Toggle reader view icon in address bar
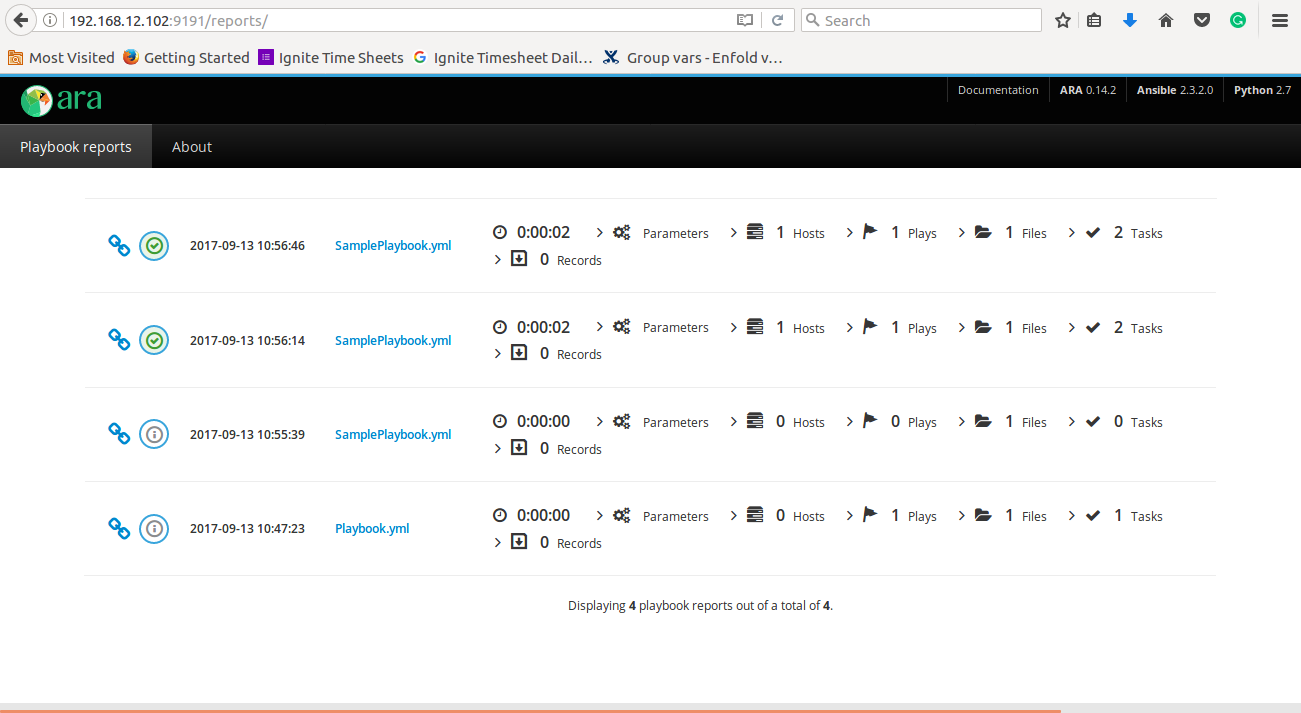Viewport: 1301px width, 713px height. pos(745,20)
